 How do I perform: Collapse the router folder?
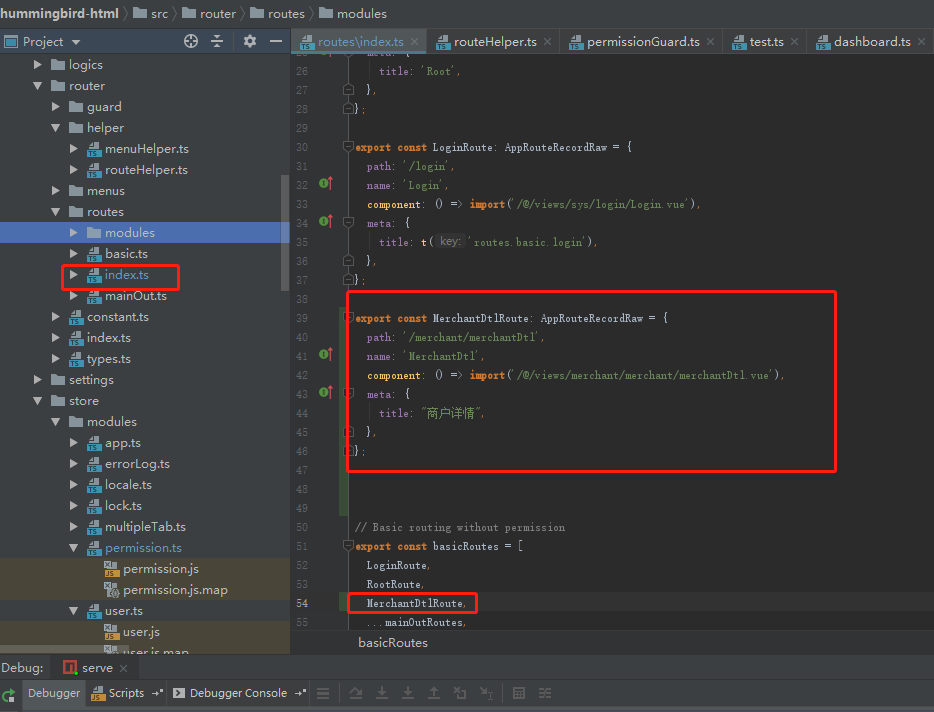(38, 86)
